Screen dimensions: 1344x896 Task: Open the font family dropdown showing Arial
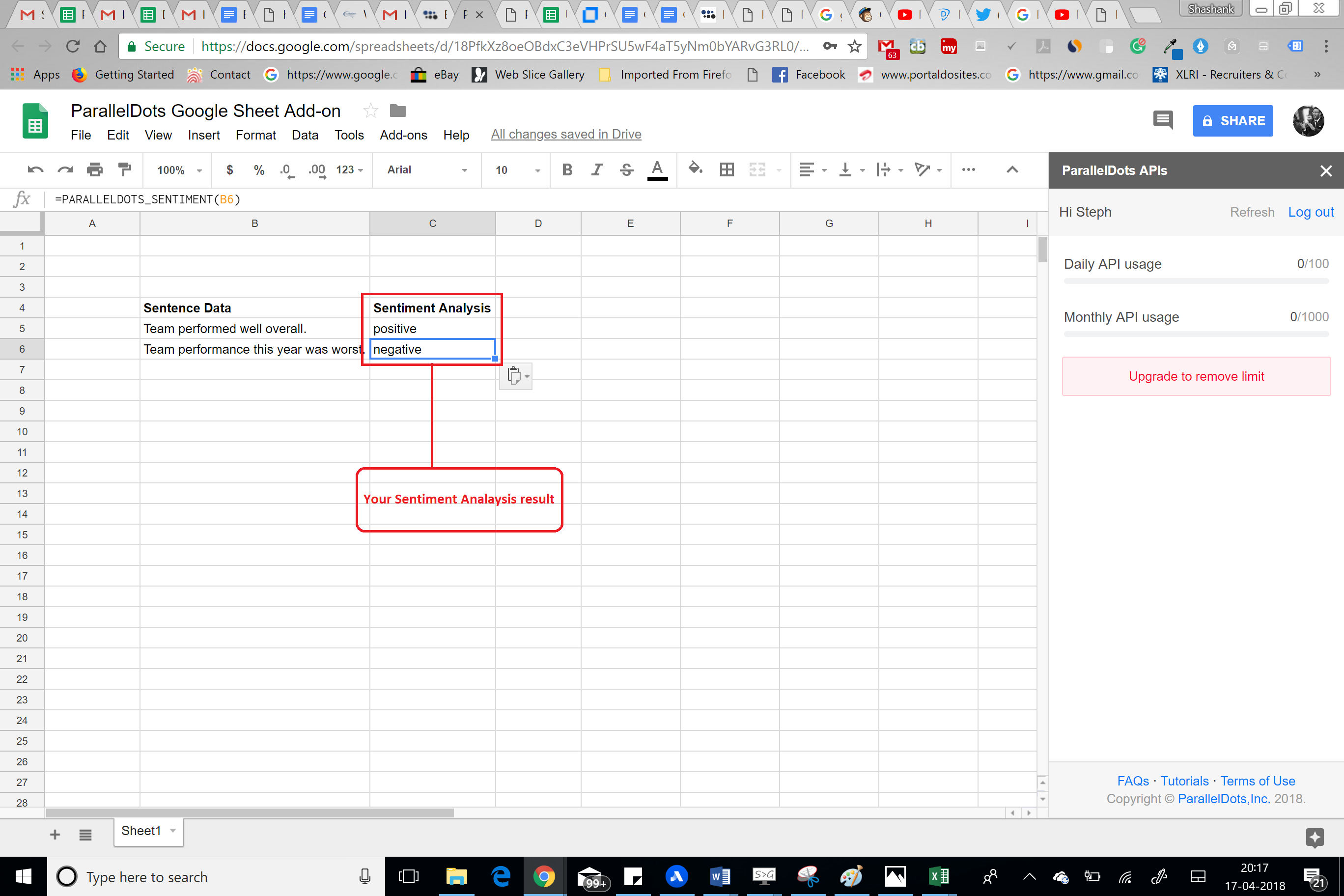[x=426, y=169]
